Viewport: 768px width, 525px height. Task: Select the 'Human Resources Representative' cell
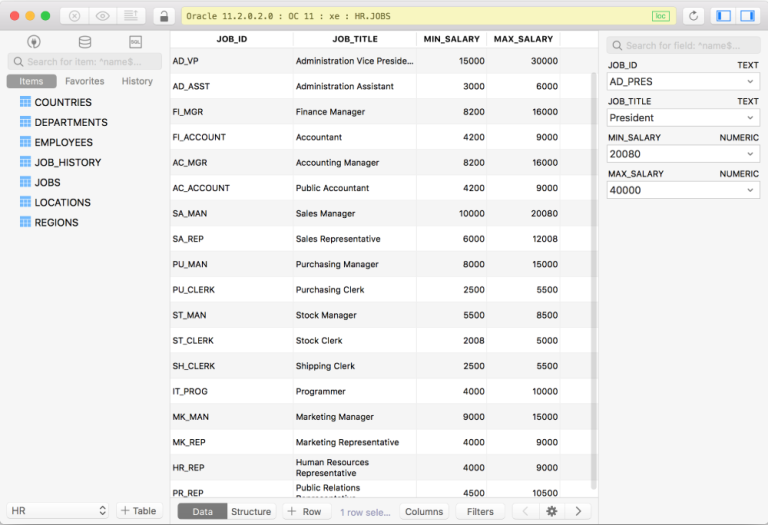[355, 468]
